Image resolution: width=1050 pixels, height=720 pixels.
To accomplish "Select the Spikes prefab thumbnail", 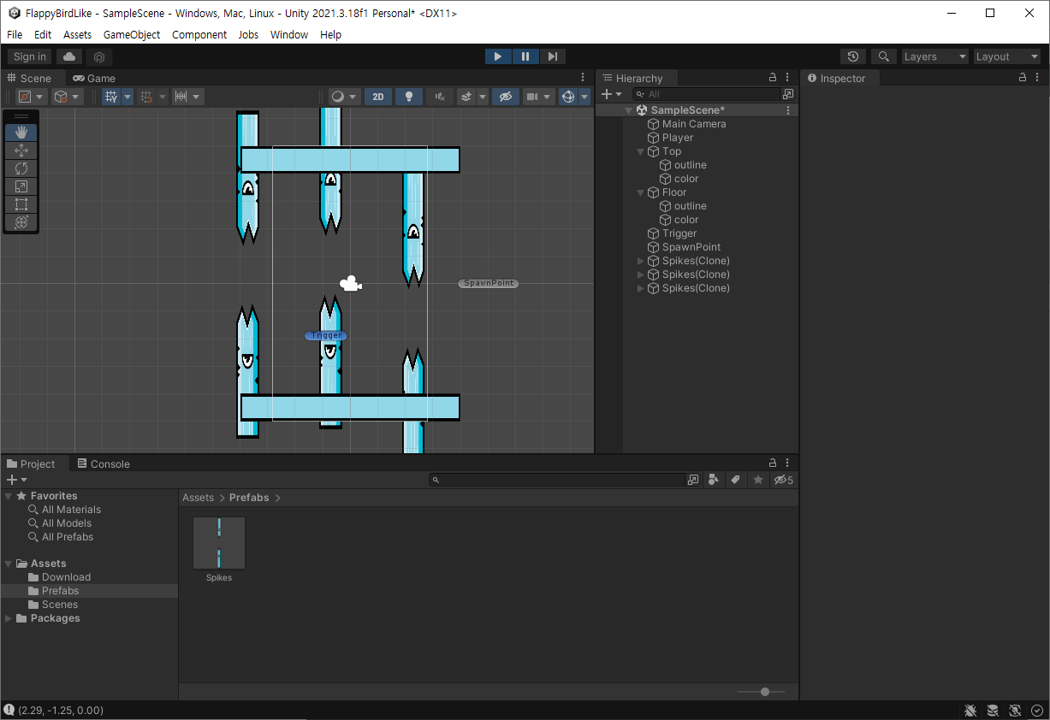I will point(219,543).
